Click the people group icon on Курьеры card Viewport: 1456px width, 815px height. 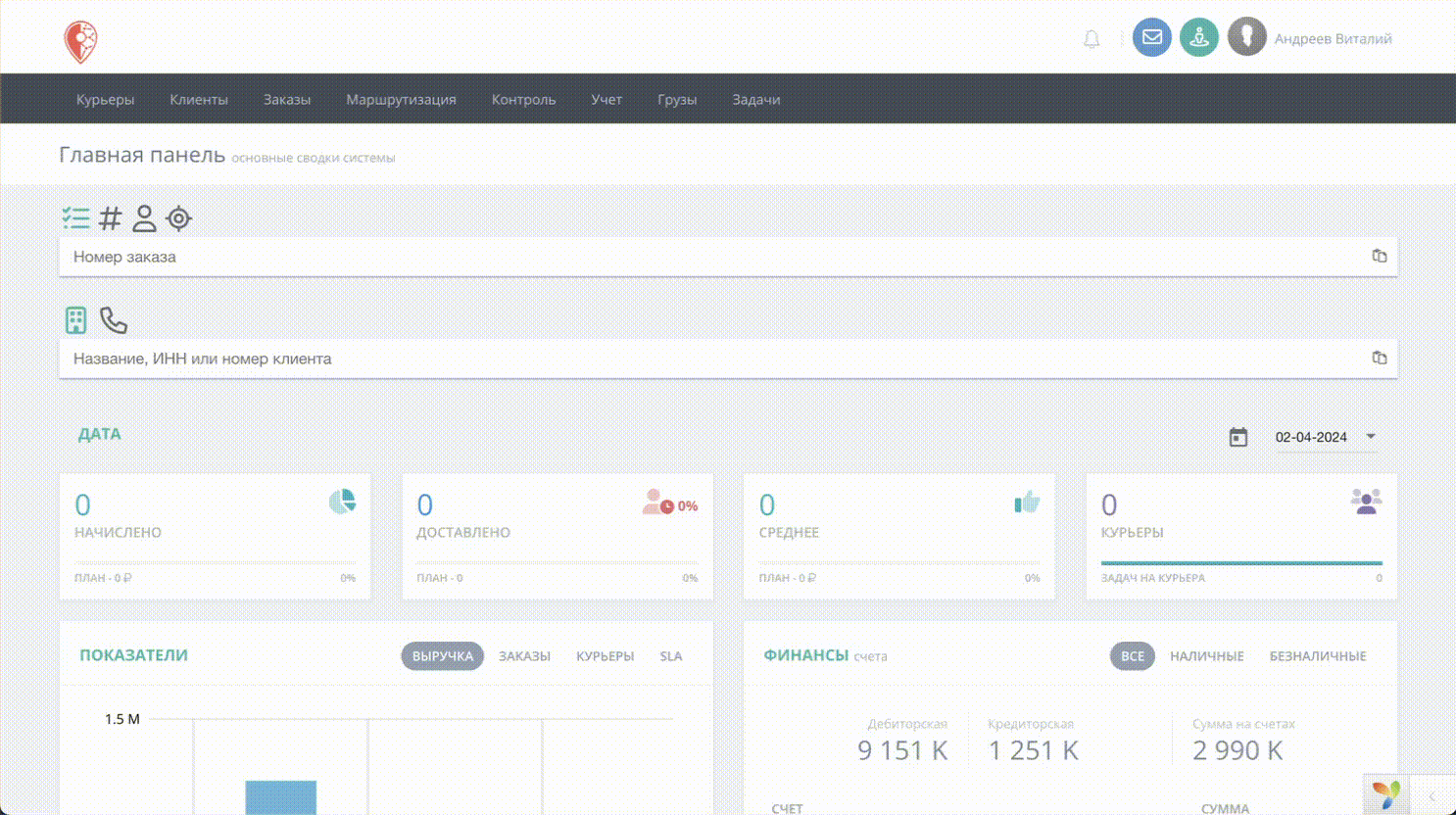(1366, 502)
